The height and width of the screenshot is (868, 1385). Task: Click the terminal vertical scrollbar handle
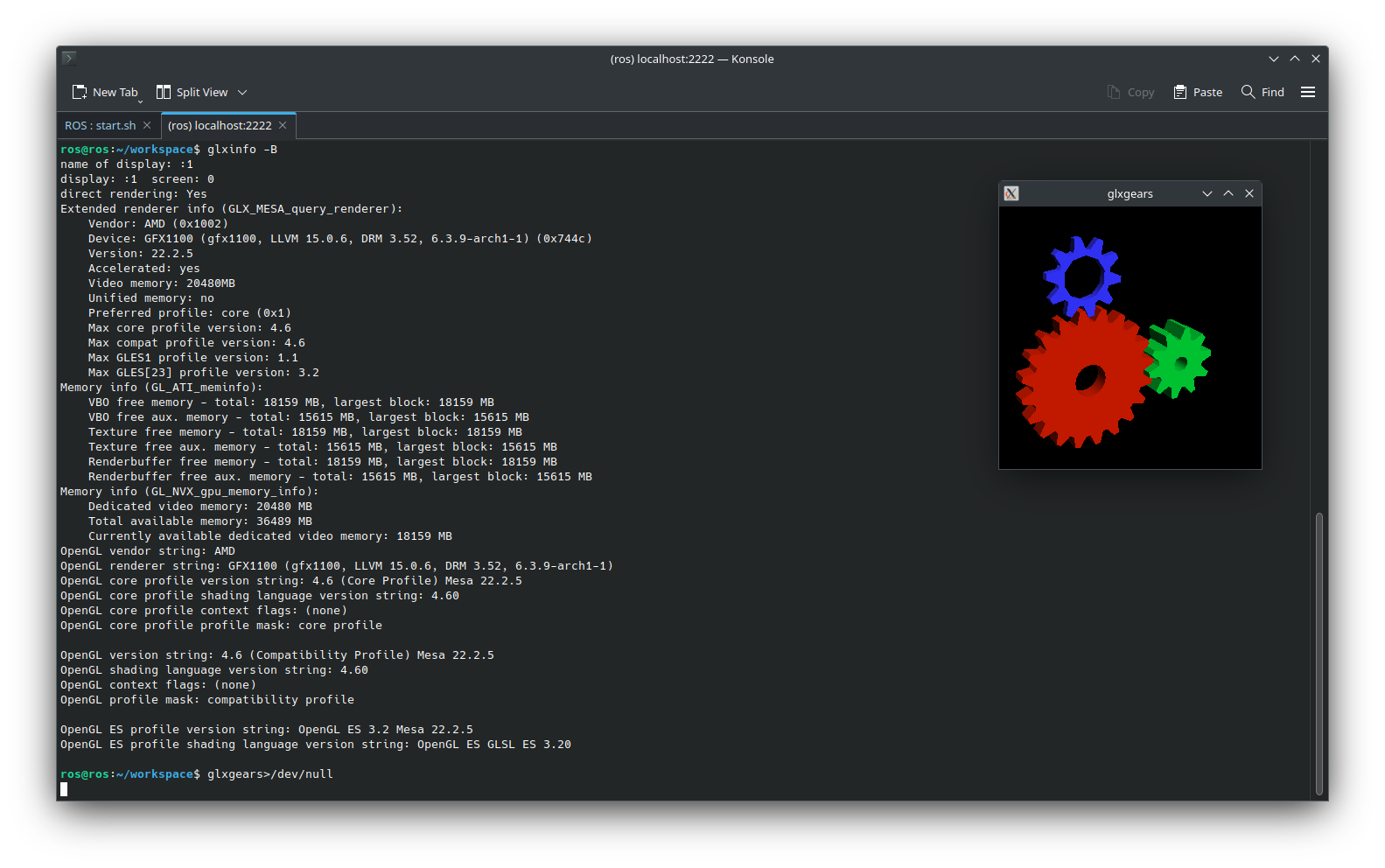1319,652
